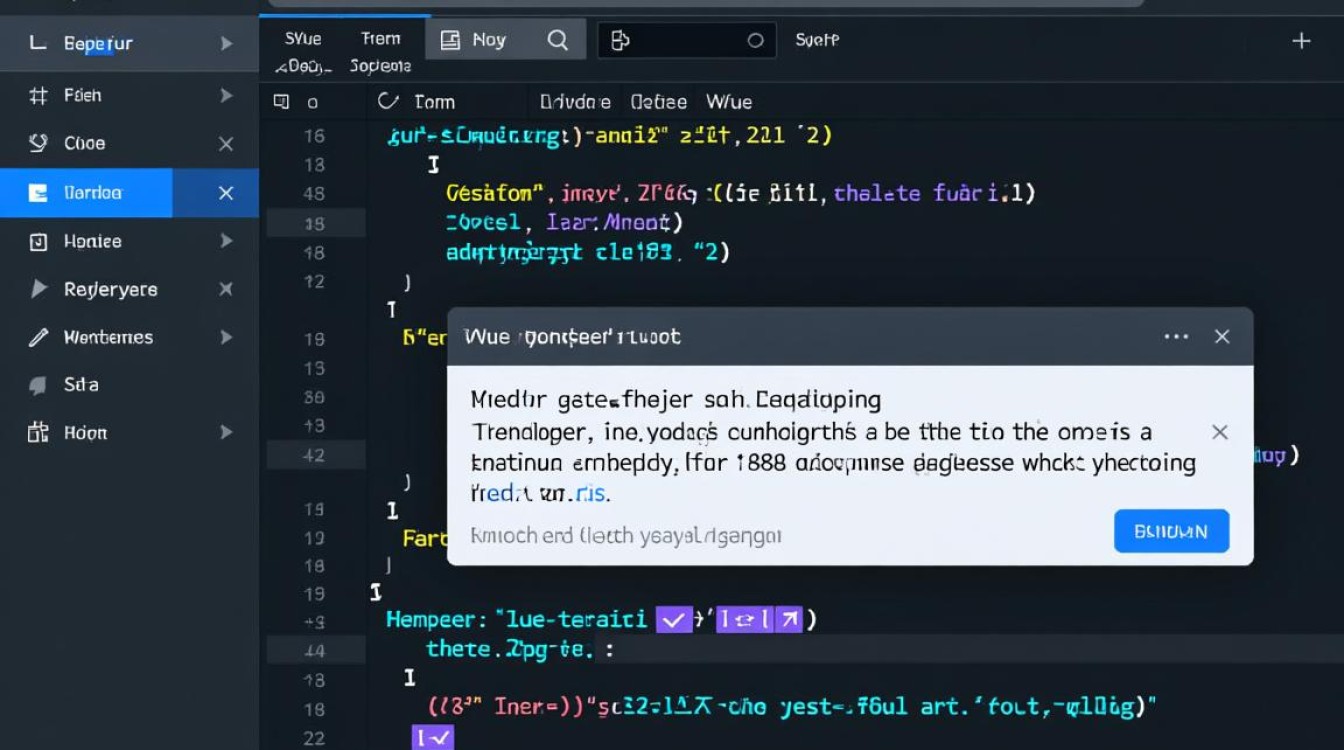Open the Dividae menu
1344x750 pixels.
click(575, 102)
